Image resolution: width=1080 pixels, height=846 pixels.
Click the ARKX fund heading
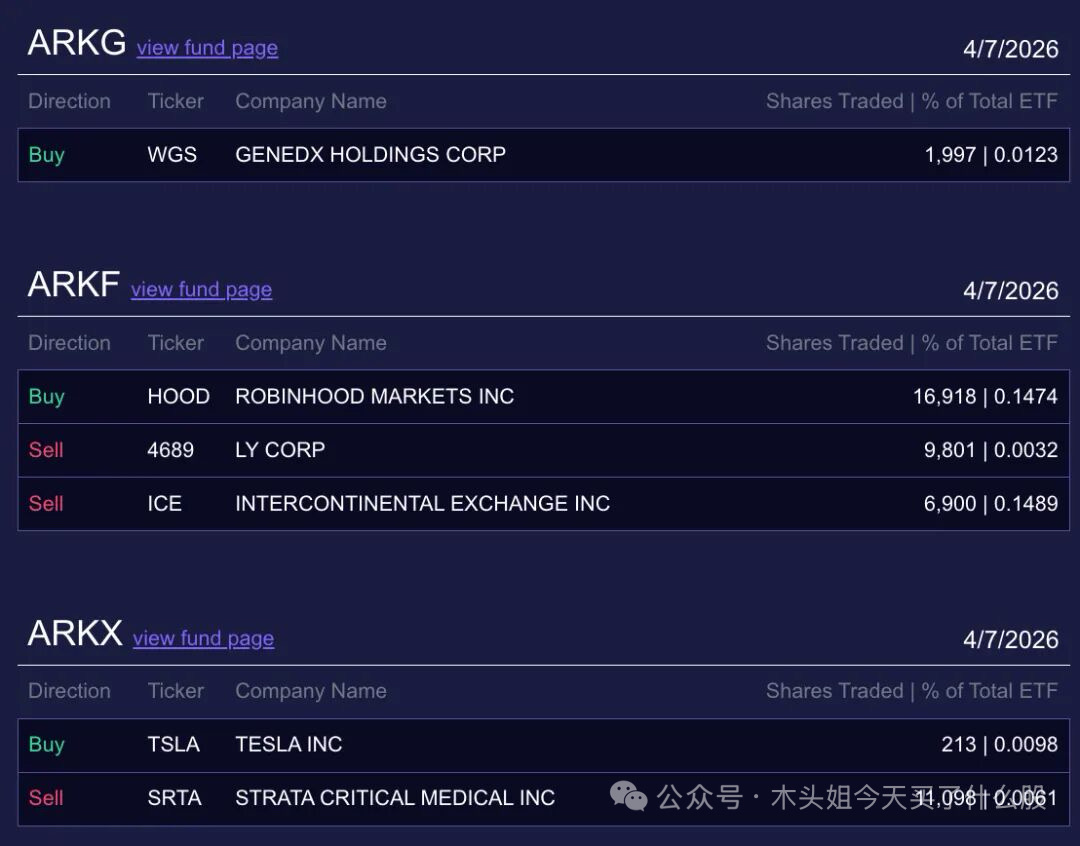tap(75, 633)
